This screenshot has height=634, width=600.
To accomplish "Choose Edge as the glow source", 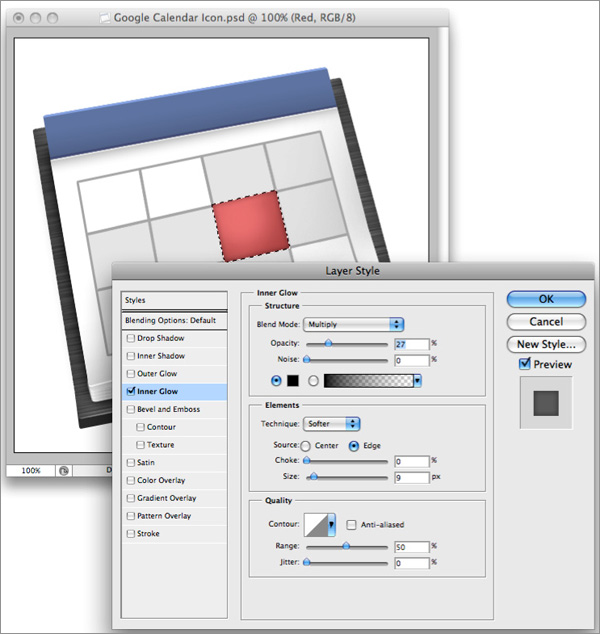I will tap(354, 446).
